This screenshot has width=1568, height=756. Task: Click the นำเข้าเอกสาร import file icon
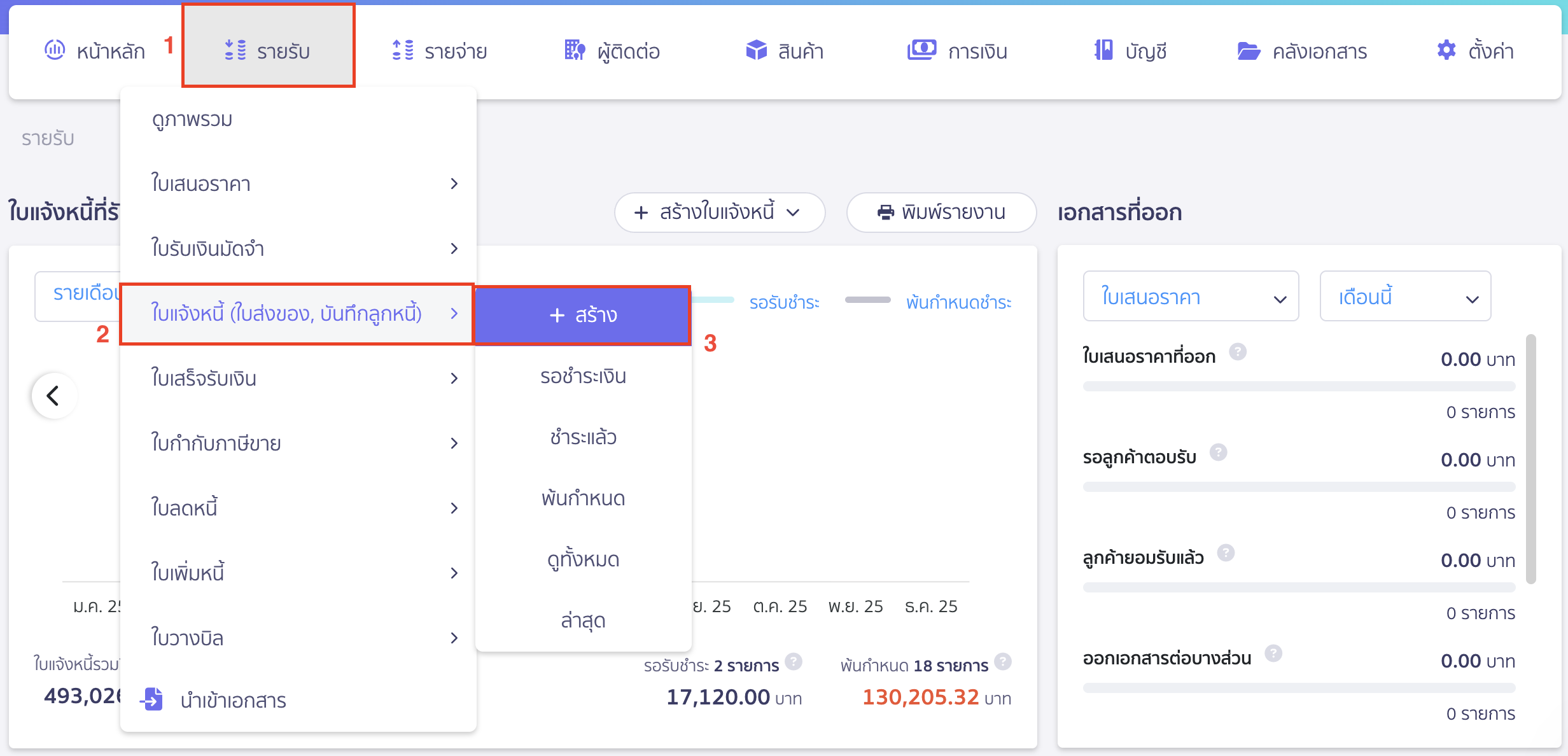pos(151,699)
